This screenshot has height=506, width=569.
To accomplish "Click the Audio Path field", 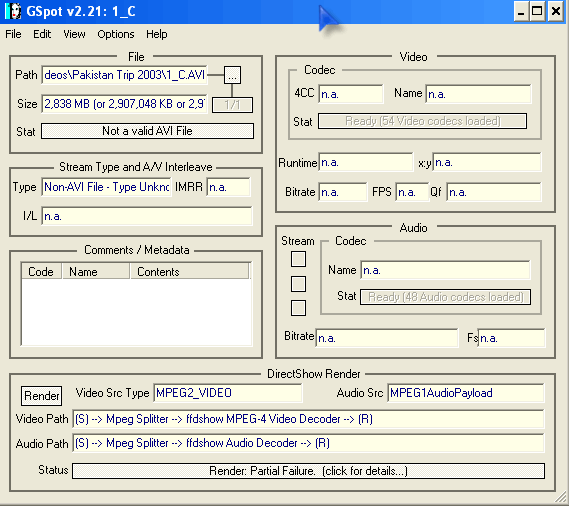I will (308, 443).
